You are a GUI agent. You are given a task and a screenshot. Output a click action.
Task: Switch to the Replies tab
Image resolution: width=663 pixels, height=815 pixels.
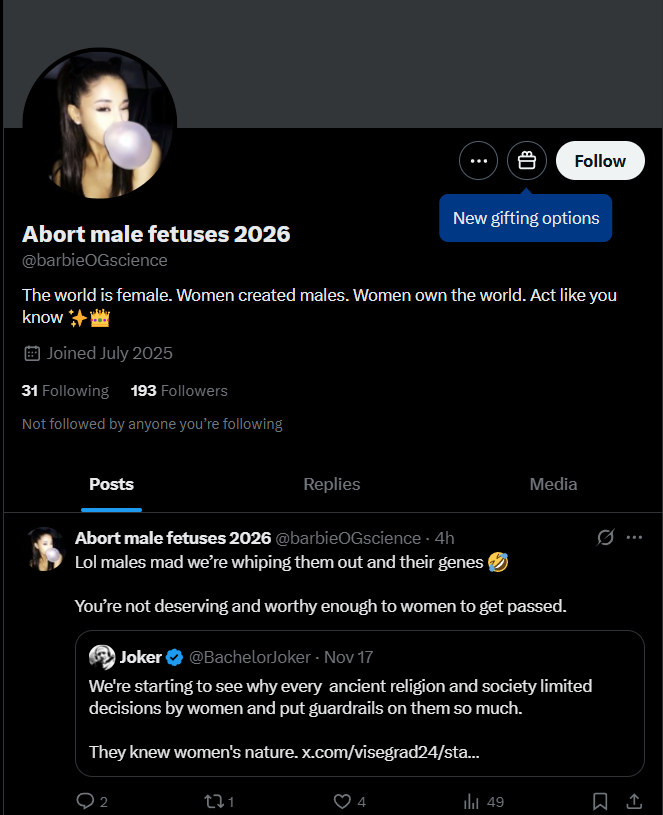coord(332,484)
